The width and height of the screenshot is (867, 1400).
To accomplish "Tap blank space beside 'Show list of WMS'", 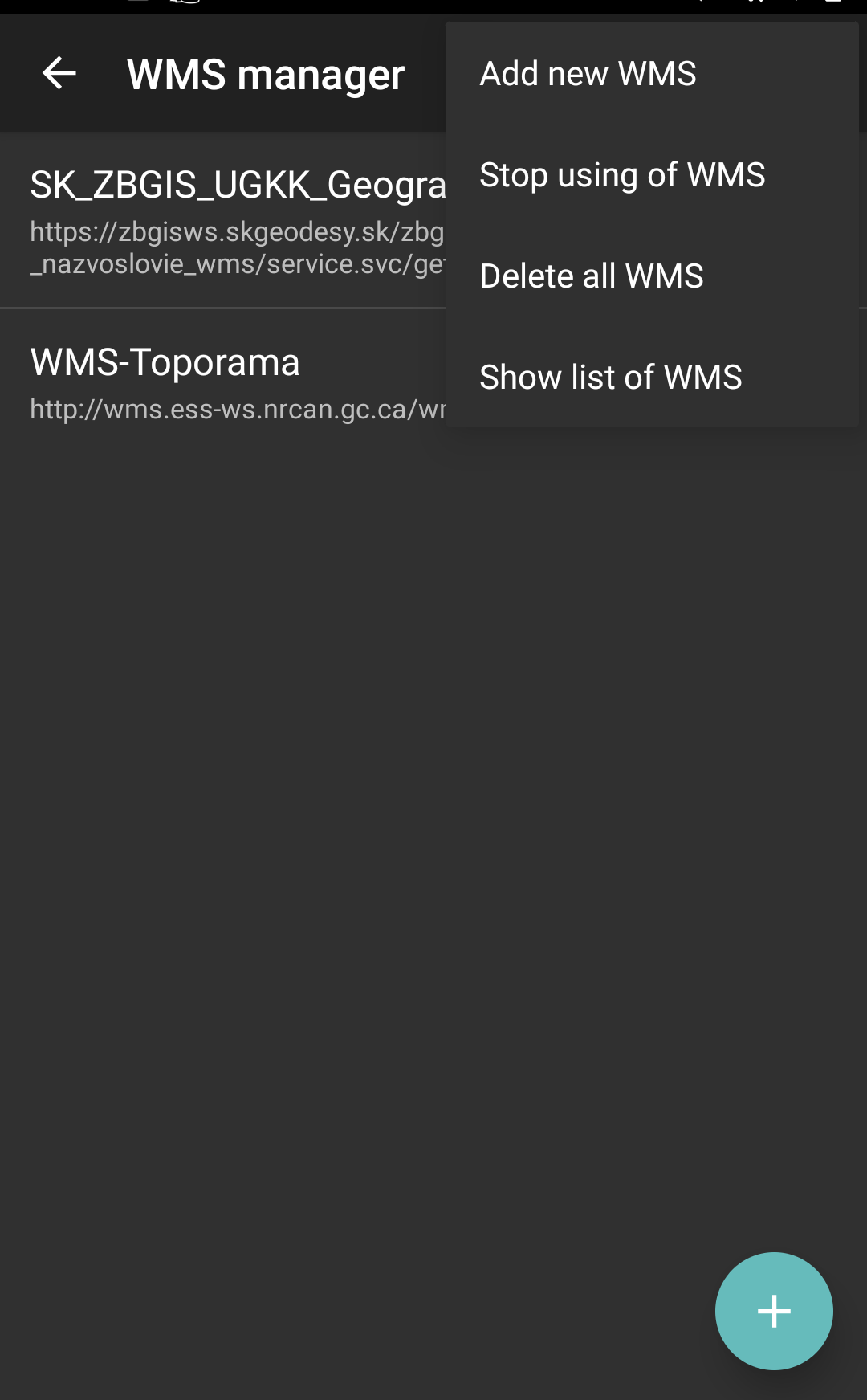I will [799, 378].
